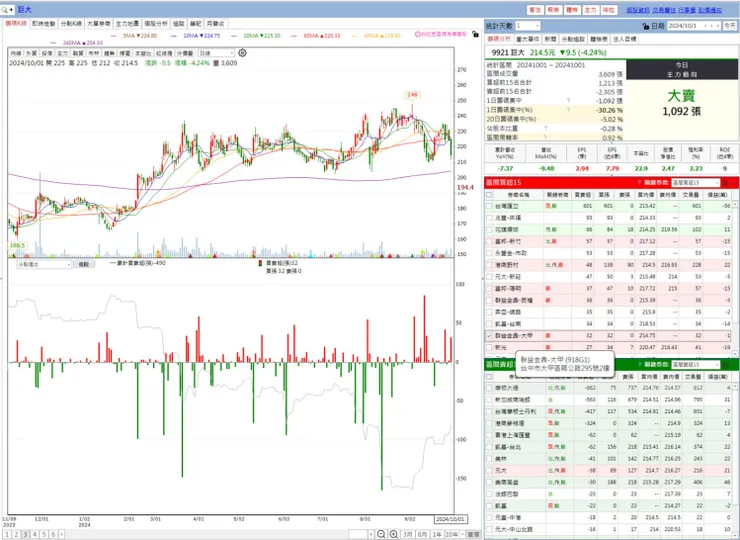Click last red icon in 區間買超15 header

(734, 183)
